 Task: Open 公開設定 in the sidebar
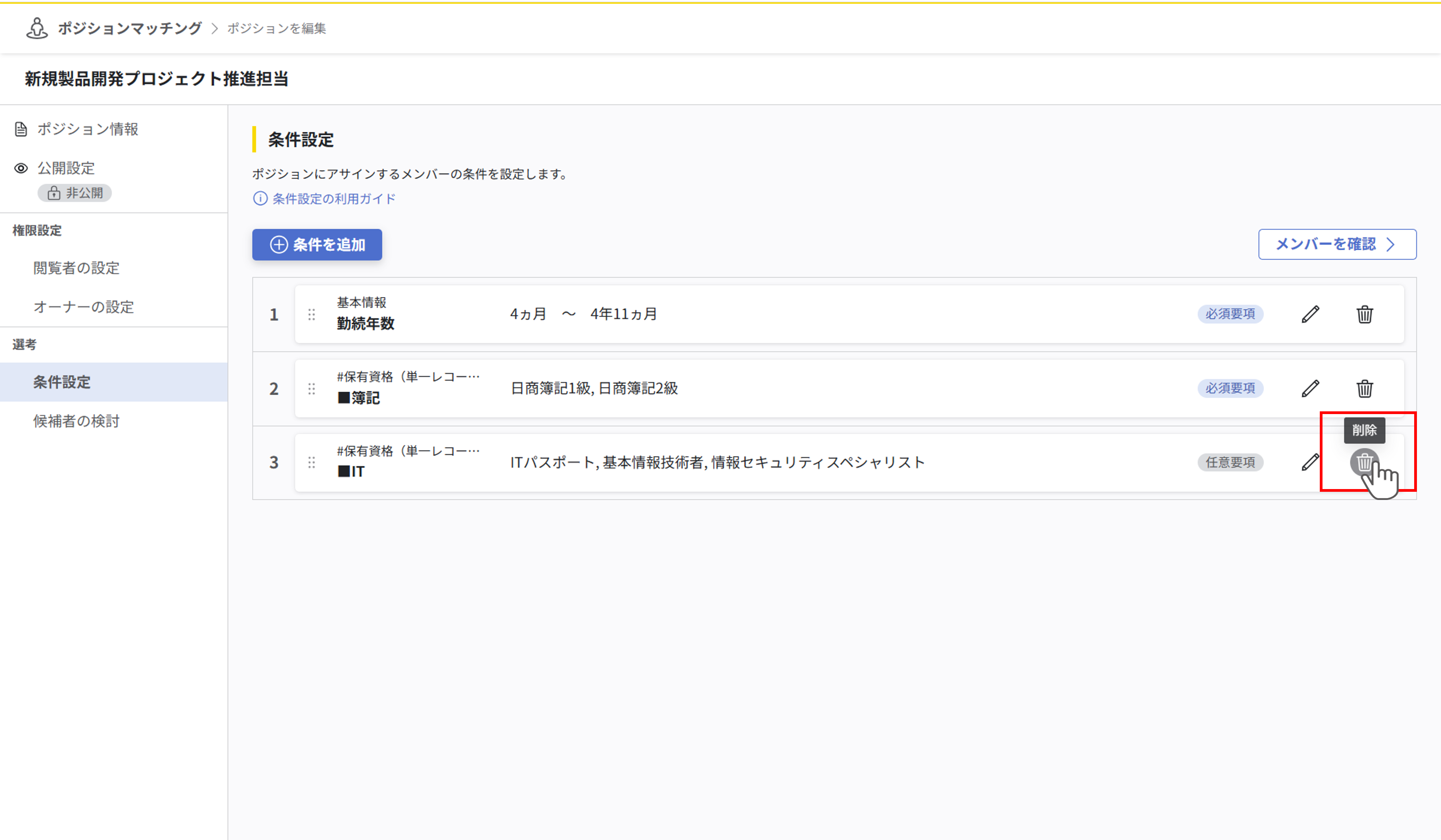(x=66, y=168)
